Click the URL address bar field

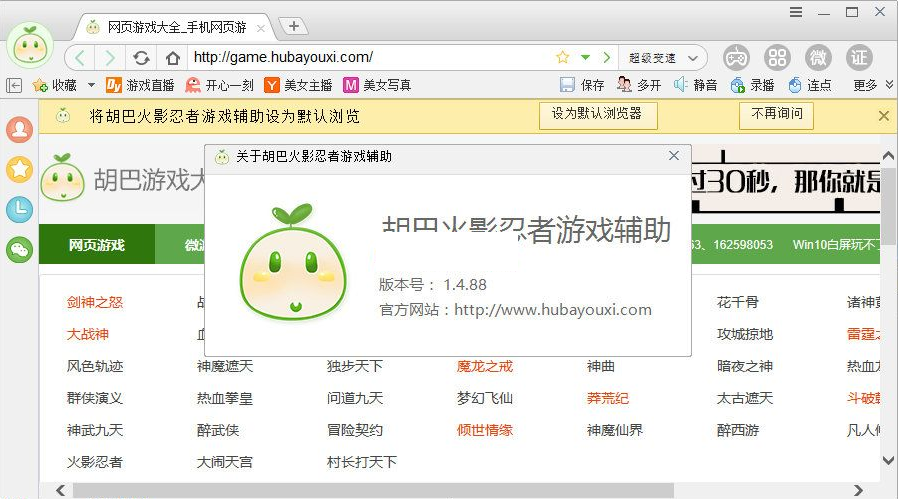(x=370, y=57)
